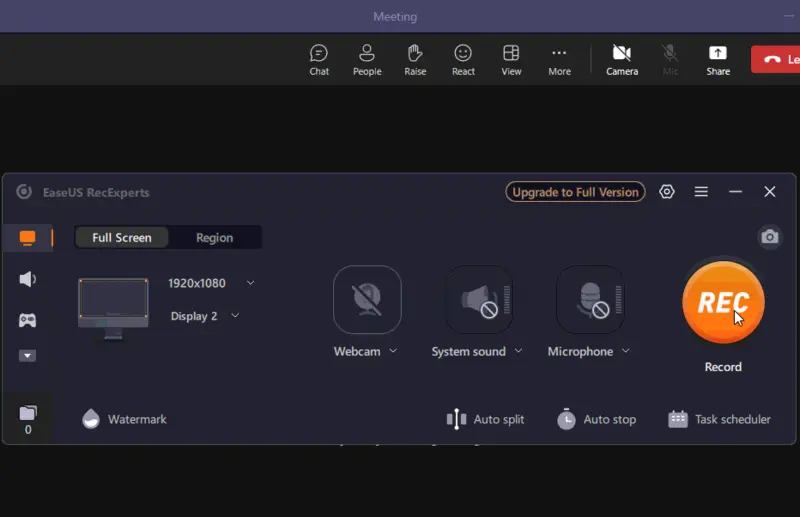Screen dimensions: 800x517
Task: Select audio recording mode speaker icon
Action: 28,279
